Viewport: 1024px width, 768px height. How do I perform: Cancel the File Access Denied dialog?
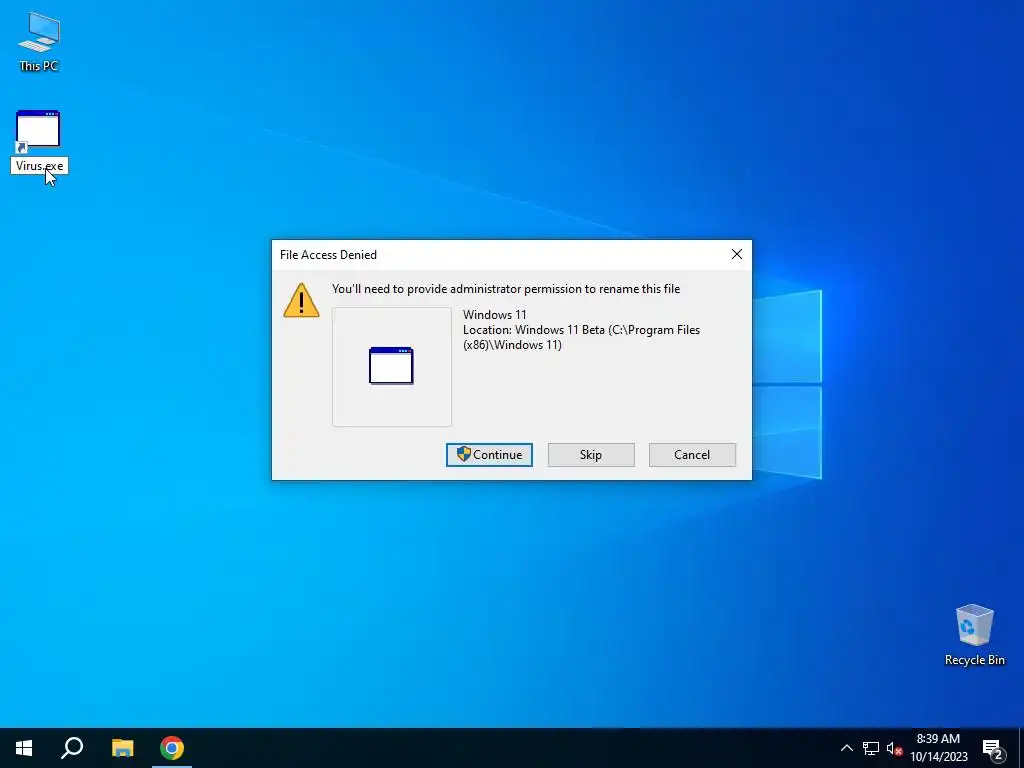click(692, 455)
